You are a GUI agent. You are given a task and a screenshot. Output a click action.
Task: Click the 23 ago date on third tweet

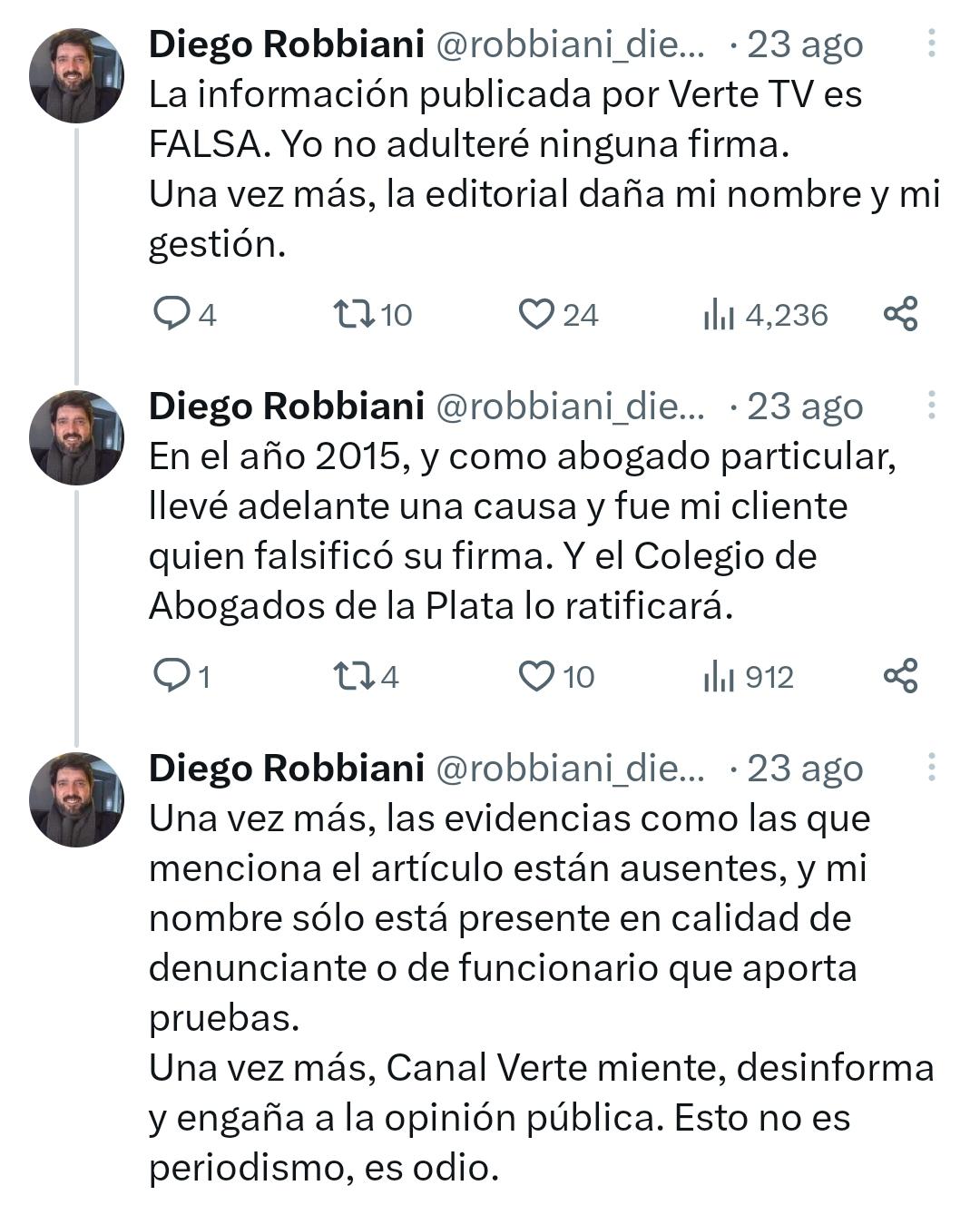[x=804, y=769]
